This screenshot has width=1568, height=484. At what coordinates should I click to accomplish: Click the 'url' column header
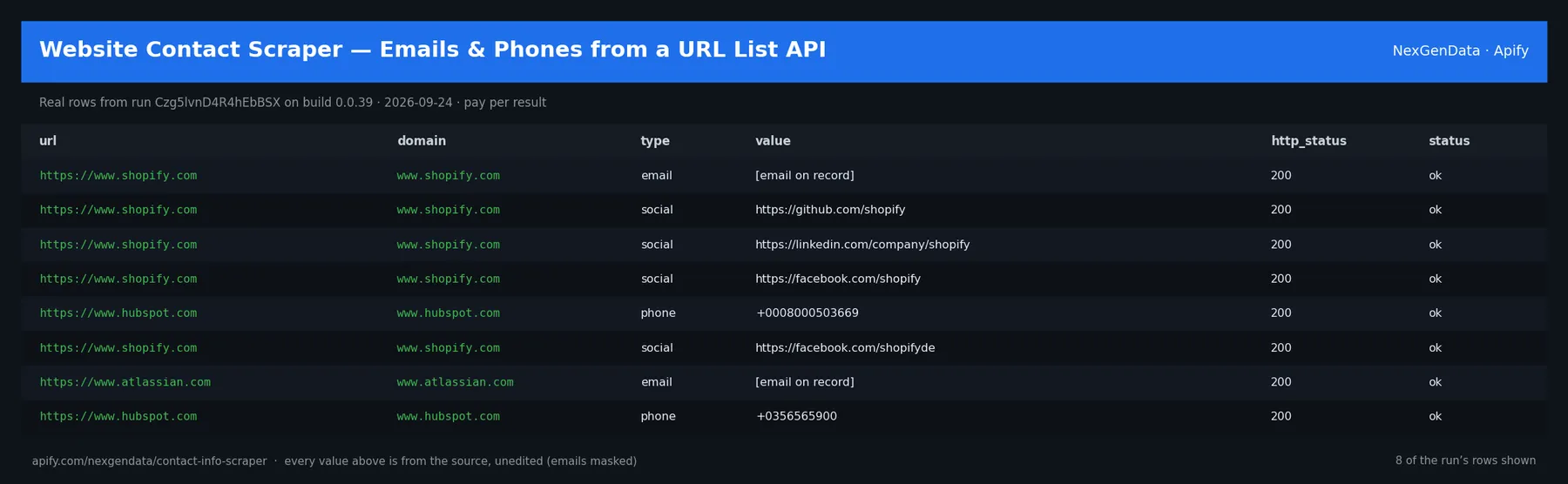coord(48,141)
